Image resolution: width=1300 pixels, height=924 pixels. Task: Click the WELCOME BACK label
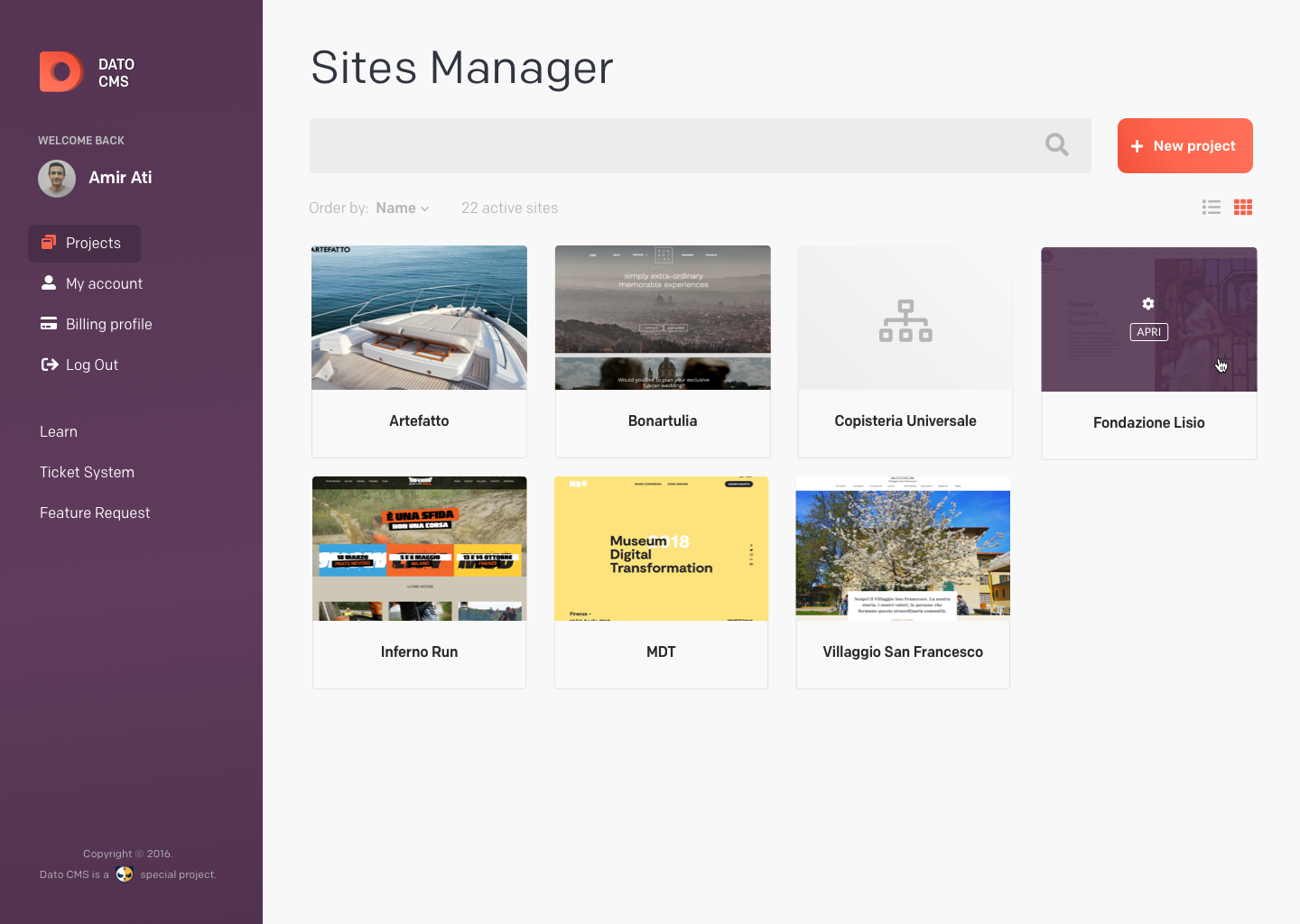pos(81,141)
